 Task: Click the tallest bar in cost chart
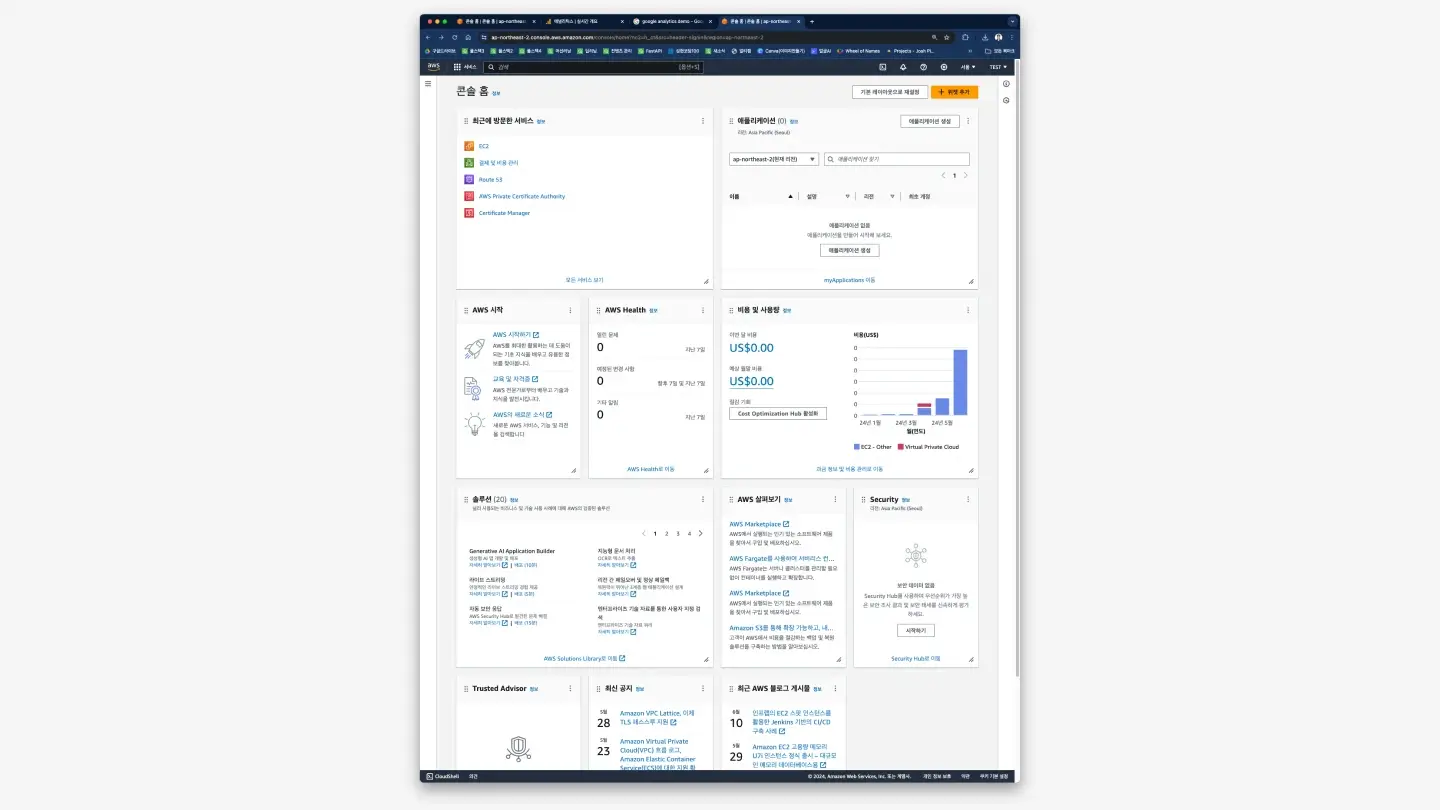[x=960, y=382]
